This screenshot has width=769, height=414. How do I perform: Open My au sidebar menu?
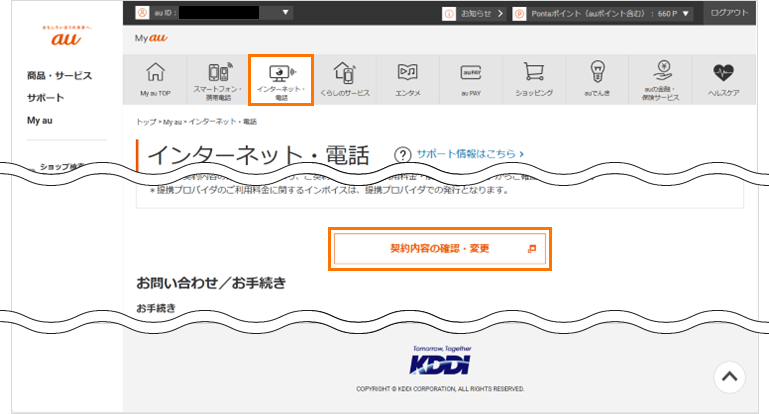click(40, 120)
